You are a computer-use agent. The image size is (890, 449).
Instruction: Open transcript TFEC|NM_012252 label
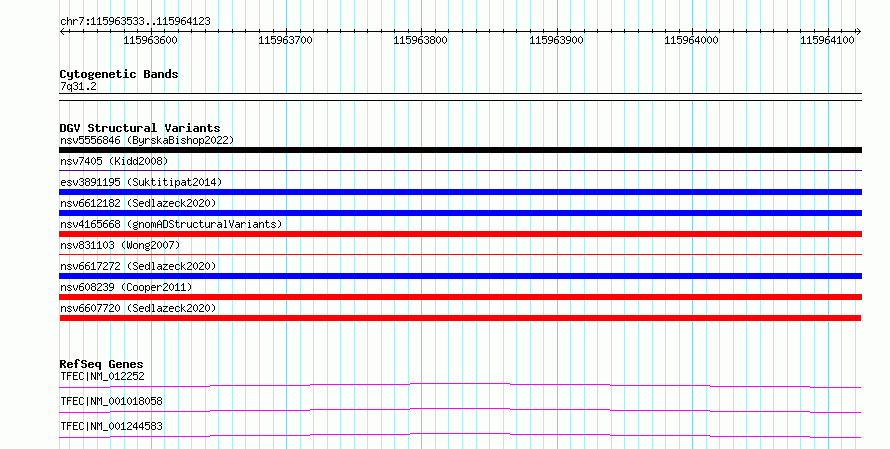coord(102,376)
